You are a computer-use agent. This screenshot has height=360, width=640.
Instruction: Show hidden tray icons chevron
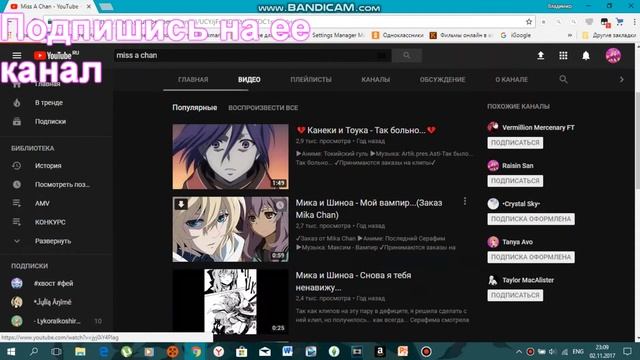click(x=519, y=351)
